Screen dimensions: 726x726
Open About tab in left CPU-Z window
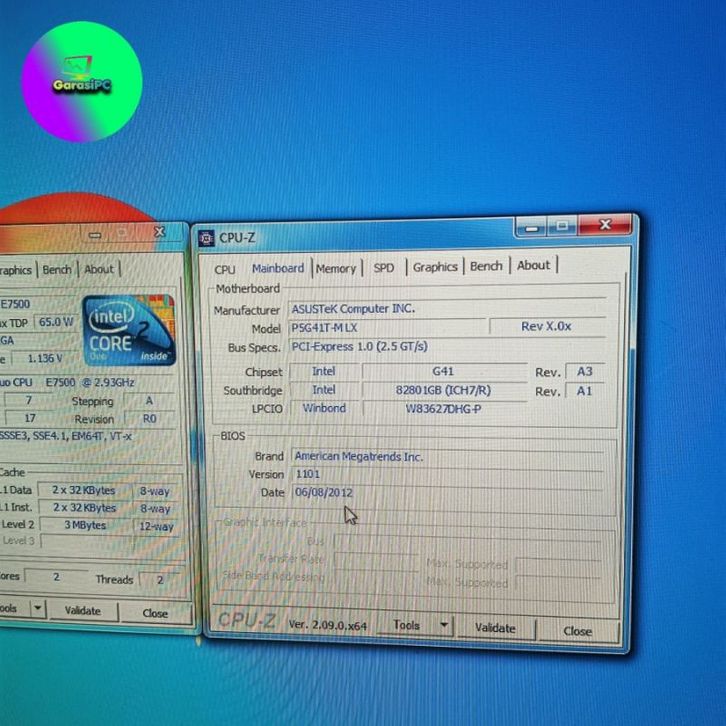(99, 269)
